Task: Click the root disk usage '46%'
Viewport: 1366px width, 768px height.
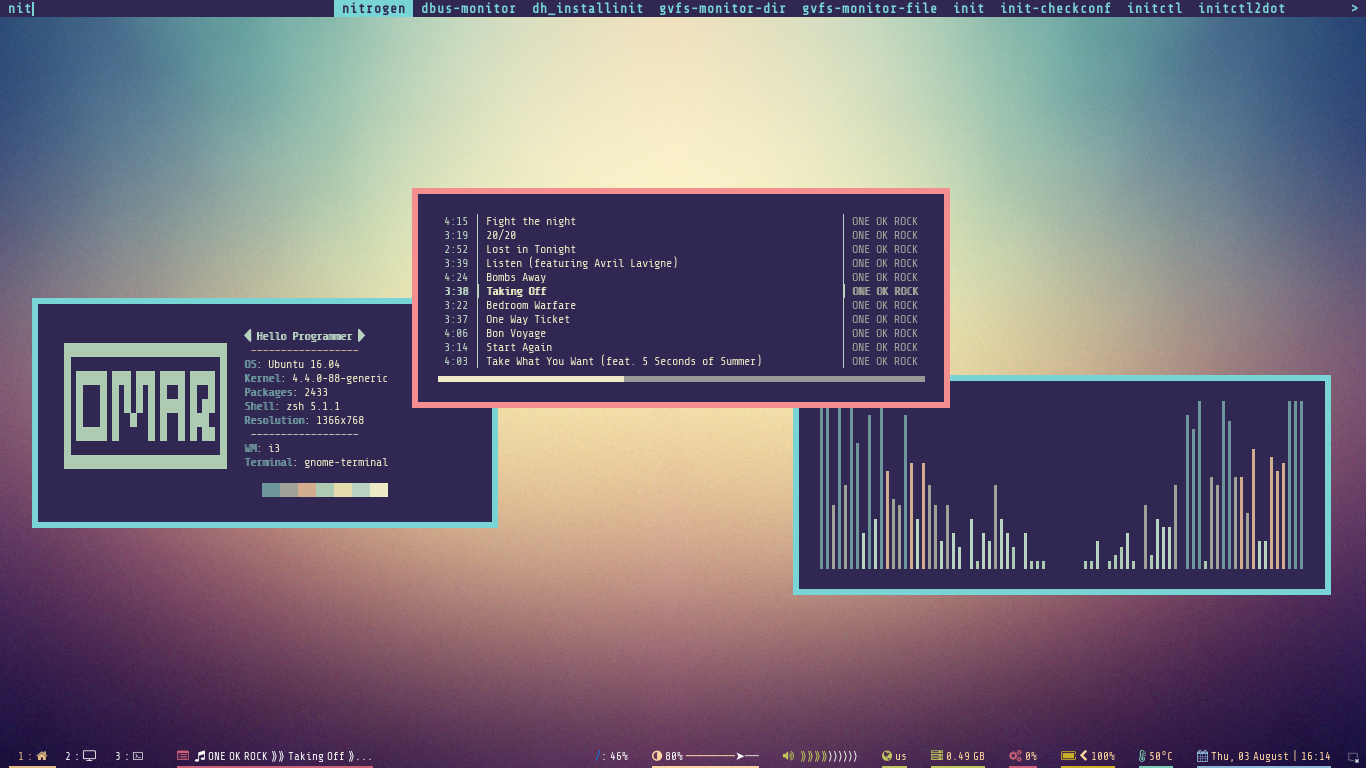Action: [619, 757]
